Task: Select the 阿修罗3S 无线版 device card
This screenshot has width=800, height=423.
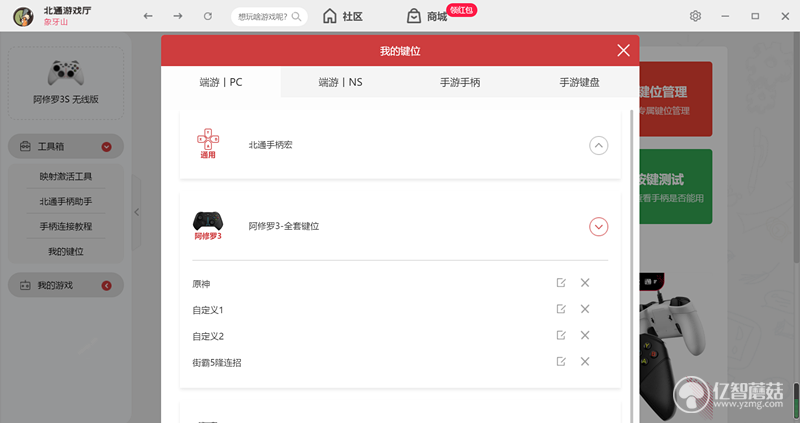Action: click(x=66, y=83)
